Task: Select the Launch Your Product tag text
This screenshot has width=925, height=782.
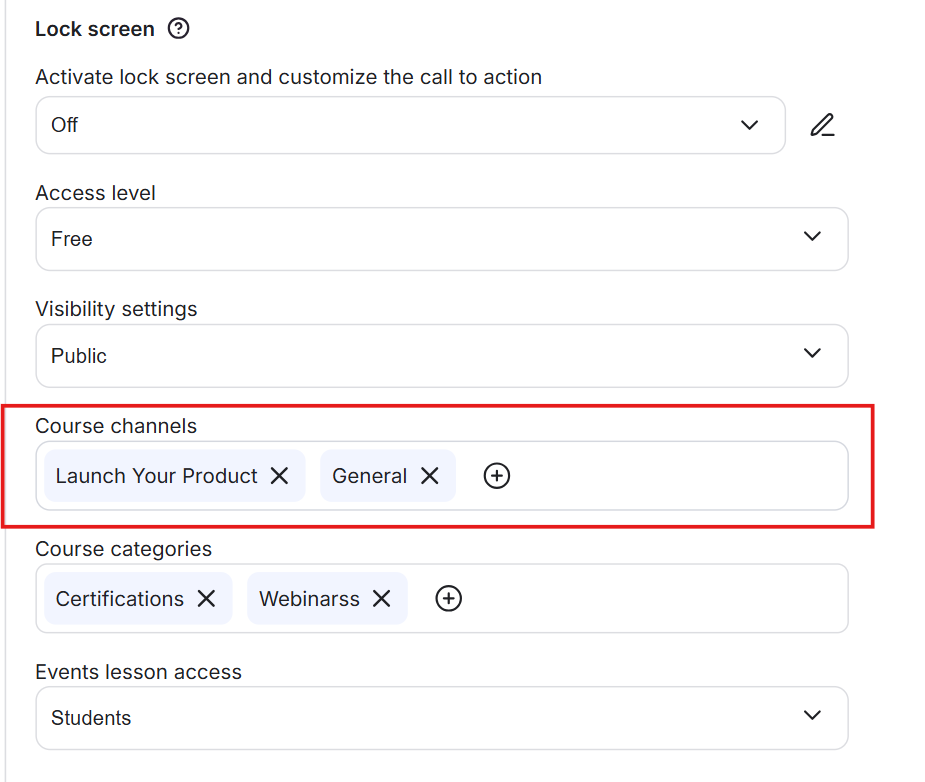Action: point(156,476)
